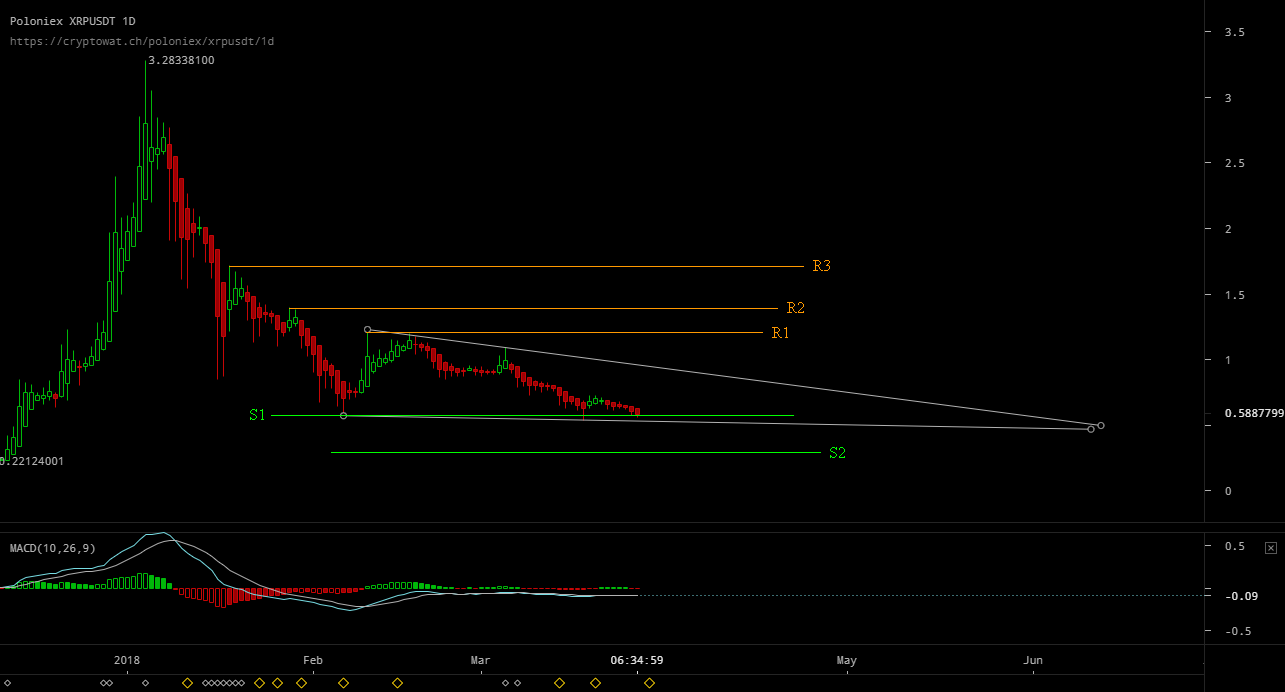Select the S2 support label
The width and height of the screenshot is (1285, 692).
tap(838, 453)
